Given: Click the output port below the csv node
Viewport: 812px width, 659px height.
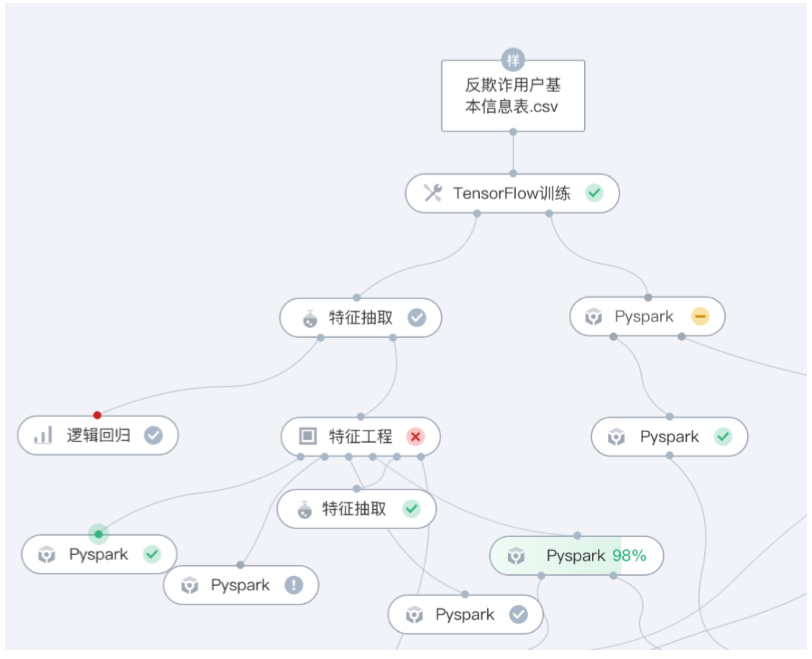Looking at the screenshot, I should 513,131.
